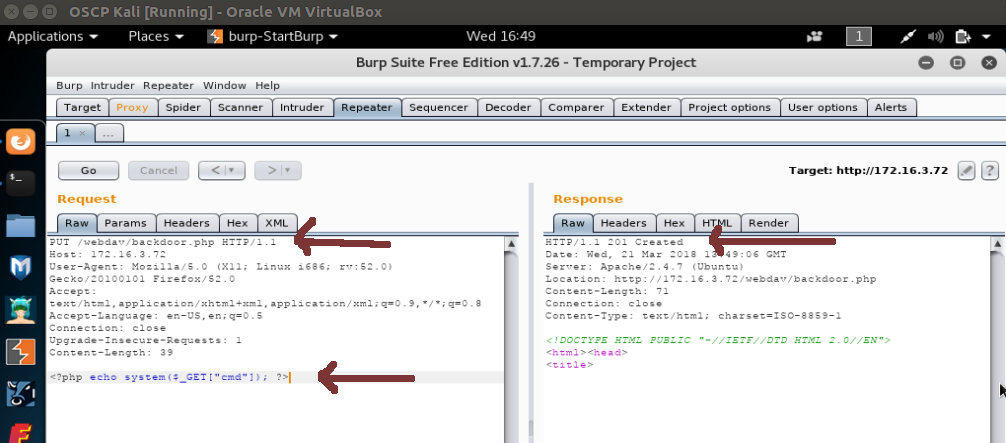Click the response scrollbar up arrow
Image resolution: width=1006 pixels, height=443 pixels.
(997, 244)
